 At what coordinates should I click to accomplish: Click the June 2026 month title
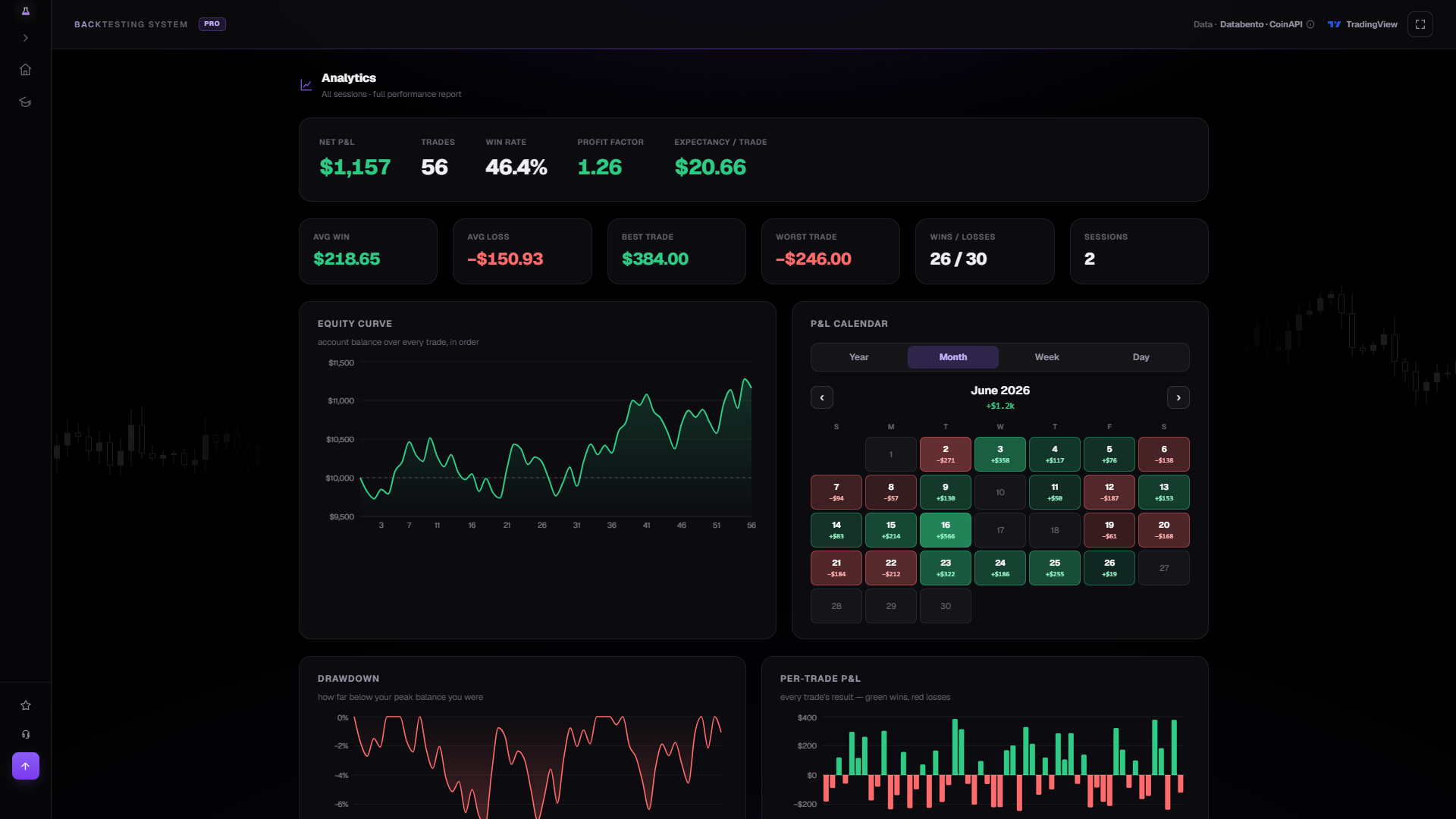click(1000, 391)
